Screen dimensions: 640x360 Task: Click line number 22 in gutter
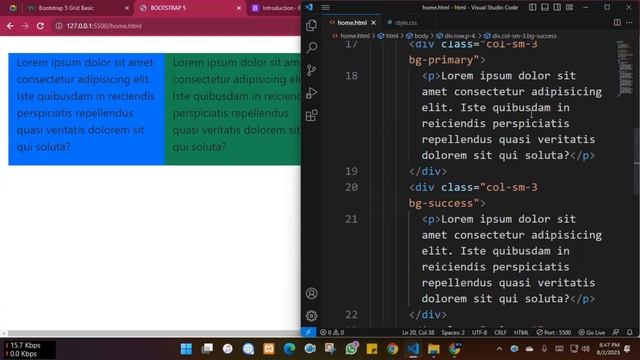351,315
